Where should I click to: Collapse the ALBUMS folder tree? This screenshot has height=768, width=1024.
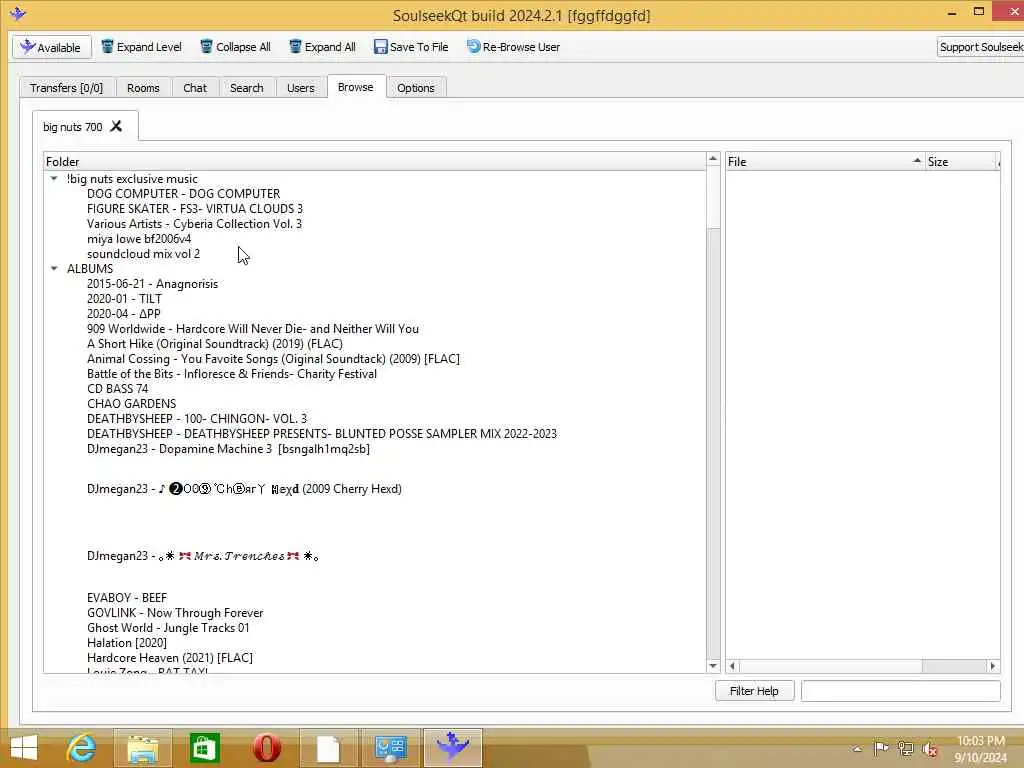54,268
